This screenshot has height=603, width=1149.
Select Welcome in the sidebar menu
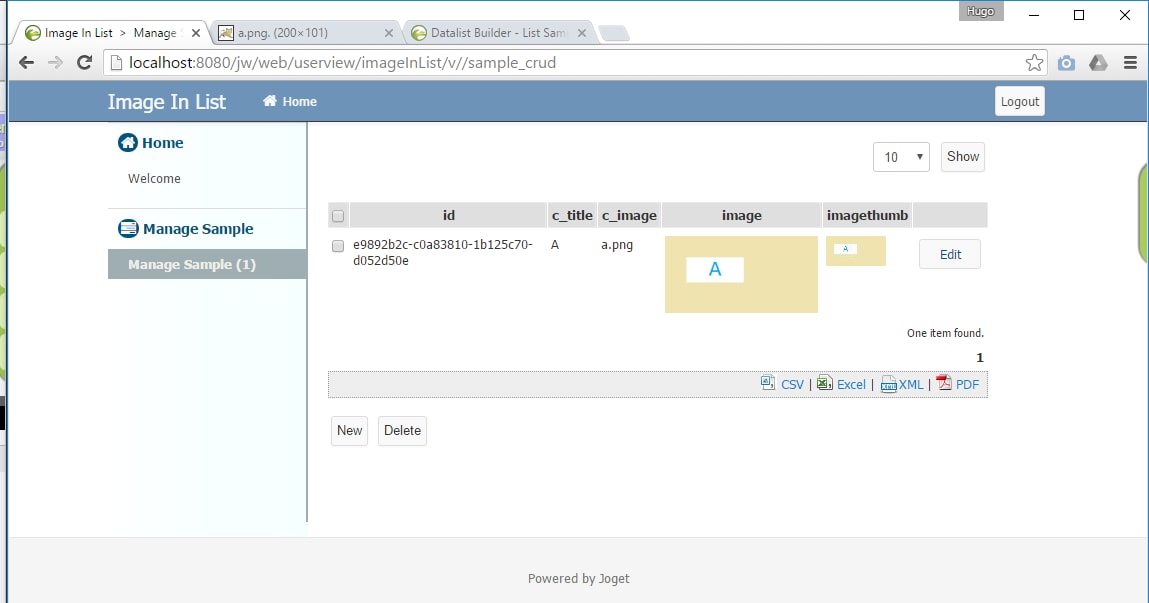154,178
